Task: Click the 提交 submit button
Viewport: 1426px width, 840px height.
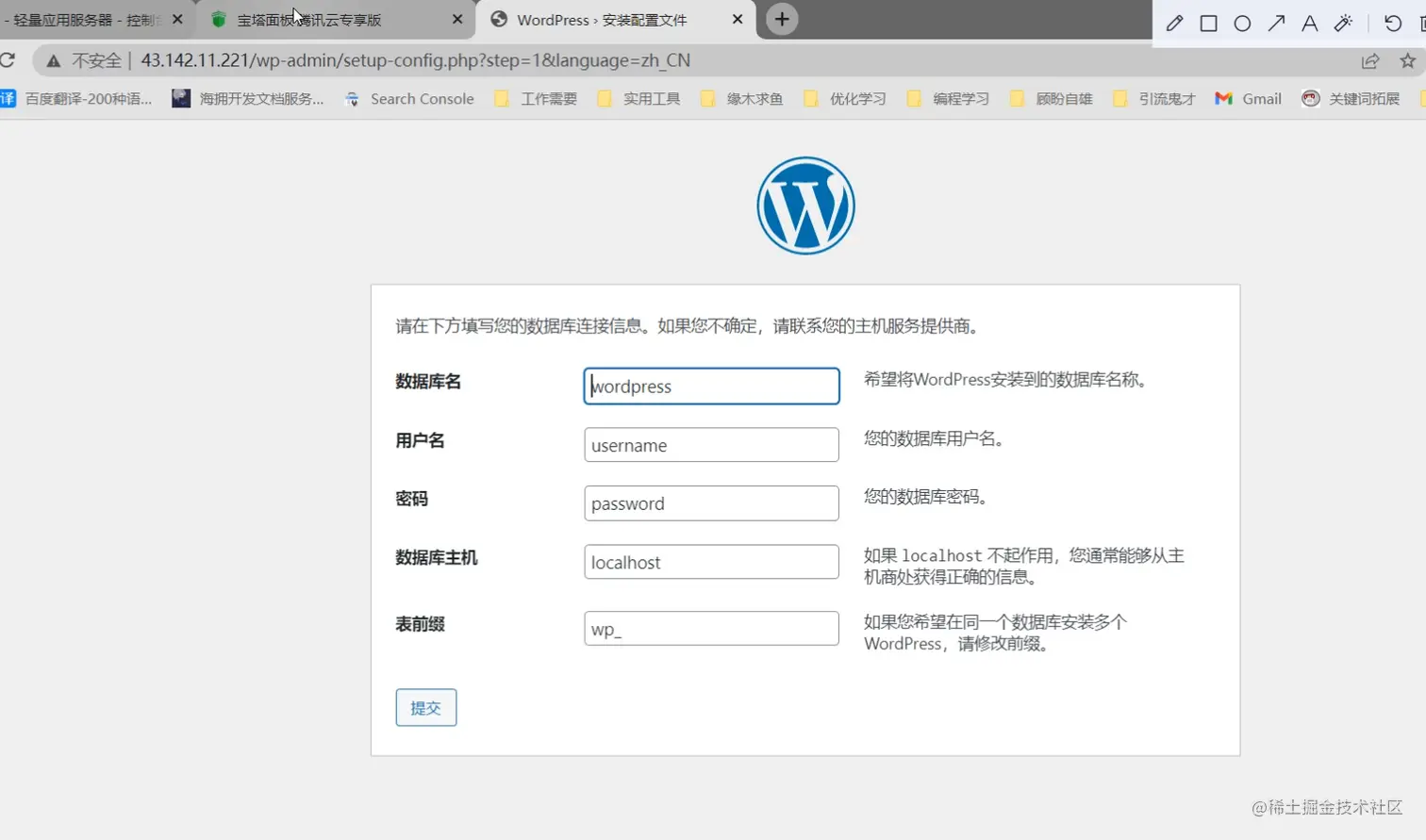Action: [x=426, y=707]
